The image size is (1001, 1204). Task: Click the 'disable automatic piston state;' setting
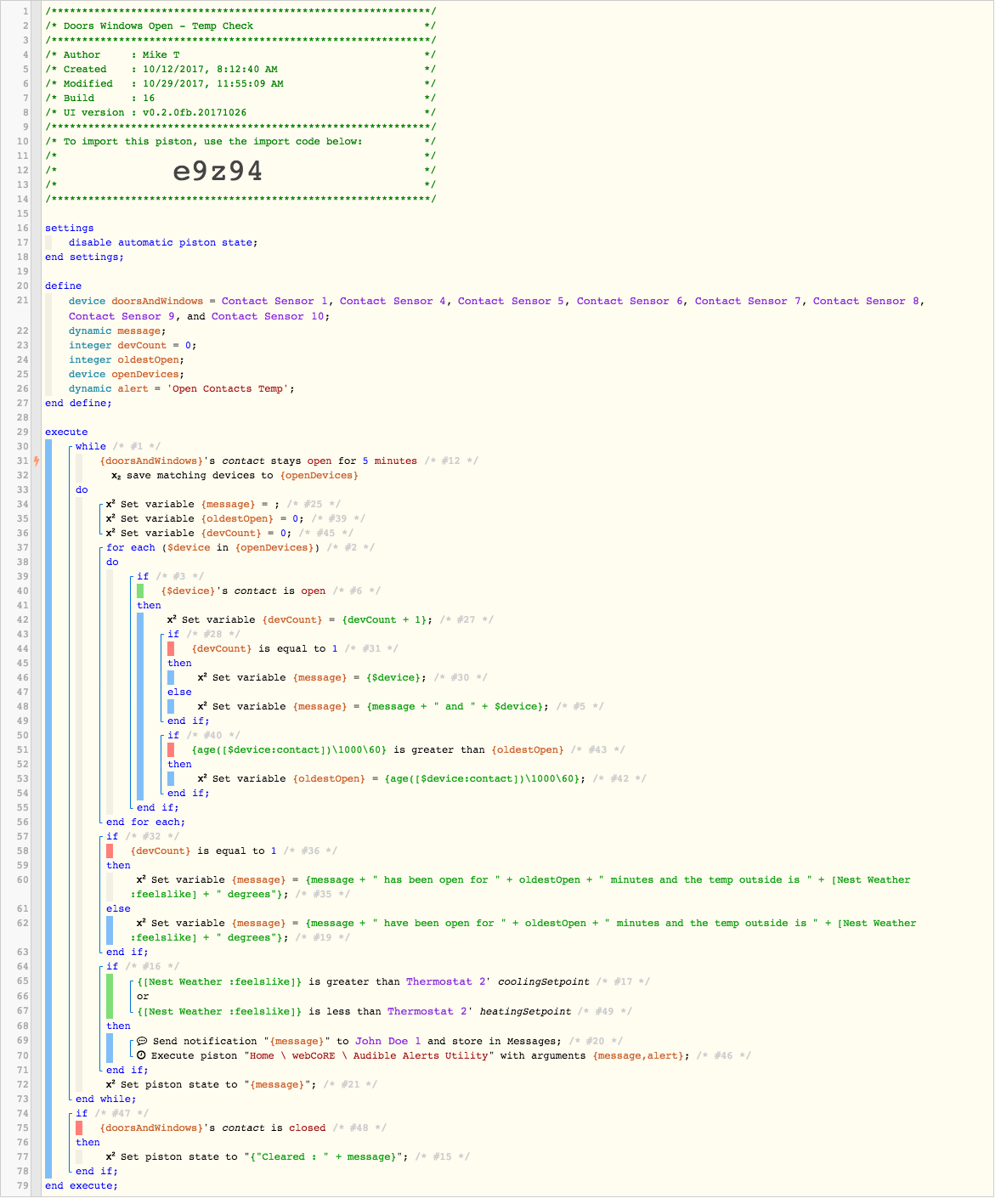pyautogui.click(x=163, y=242)
